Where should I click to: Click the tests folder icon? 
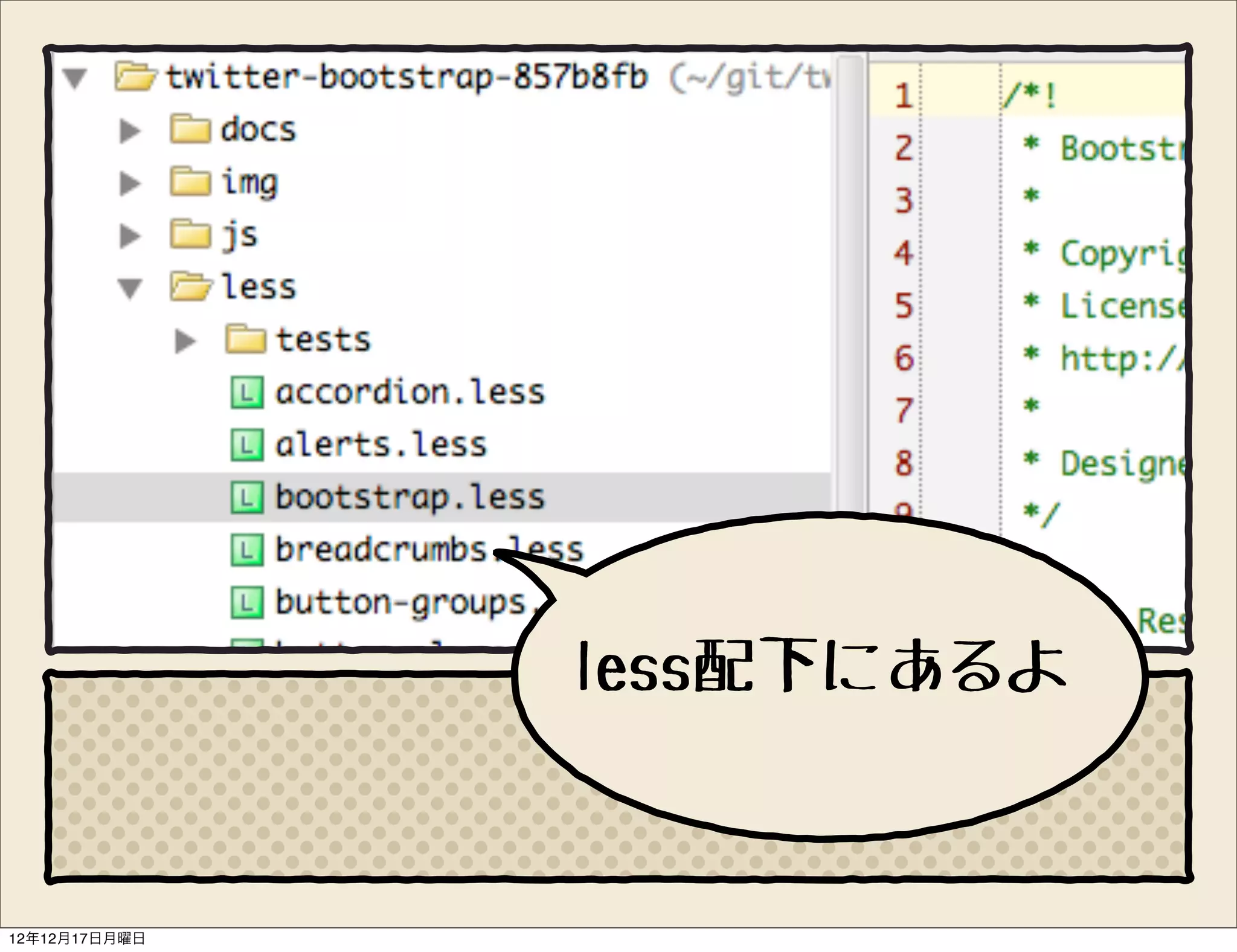tap(245, 339)
